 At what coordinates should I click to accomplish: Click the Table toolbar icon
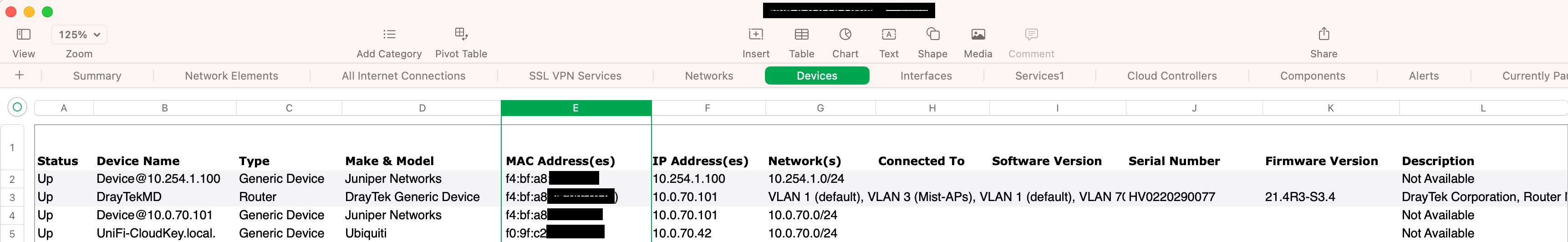[802, 34]
